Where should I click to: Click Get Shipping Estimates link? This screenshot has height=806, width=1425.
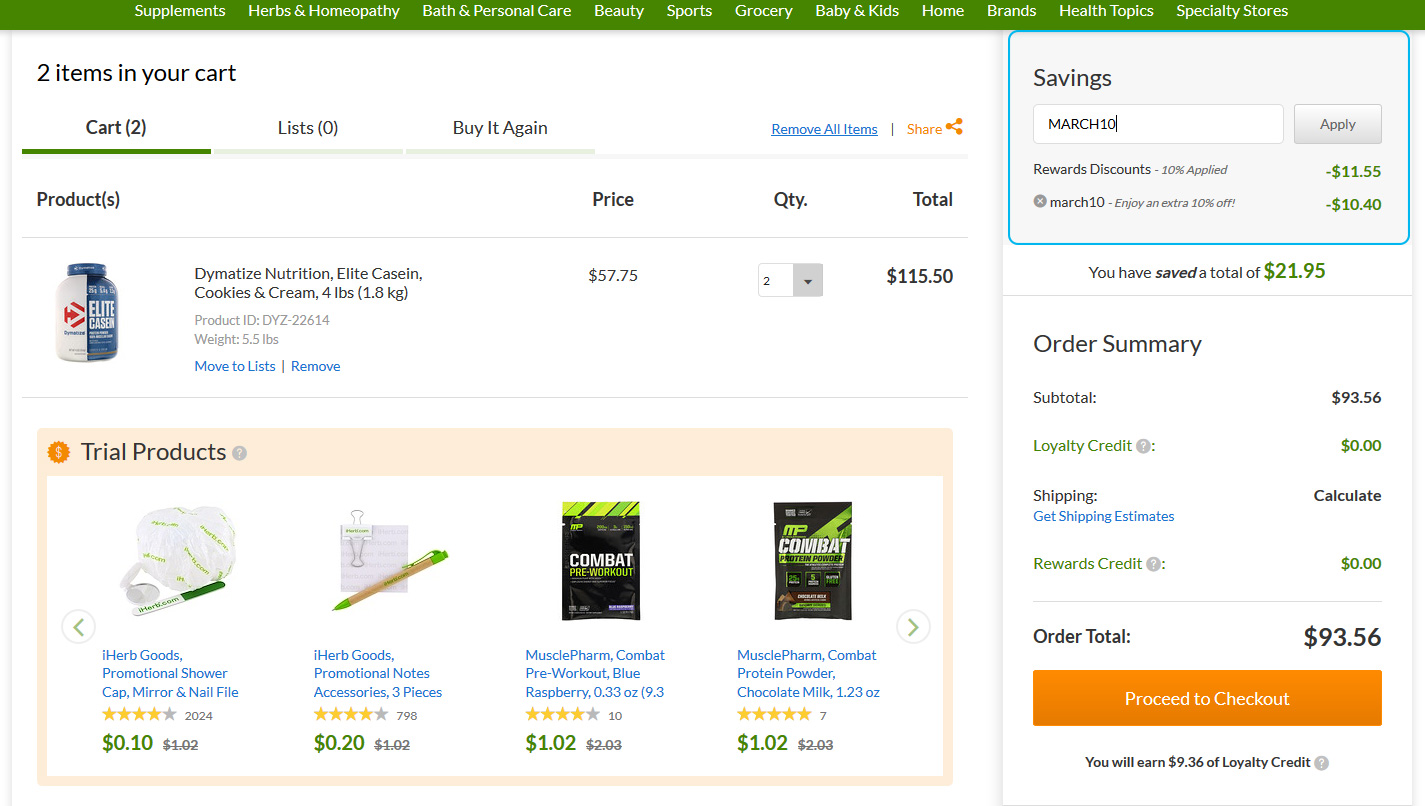pos(1104,516)
